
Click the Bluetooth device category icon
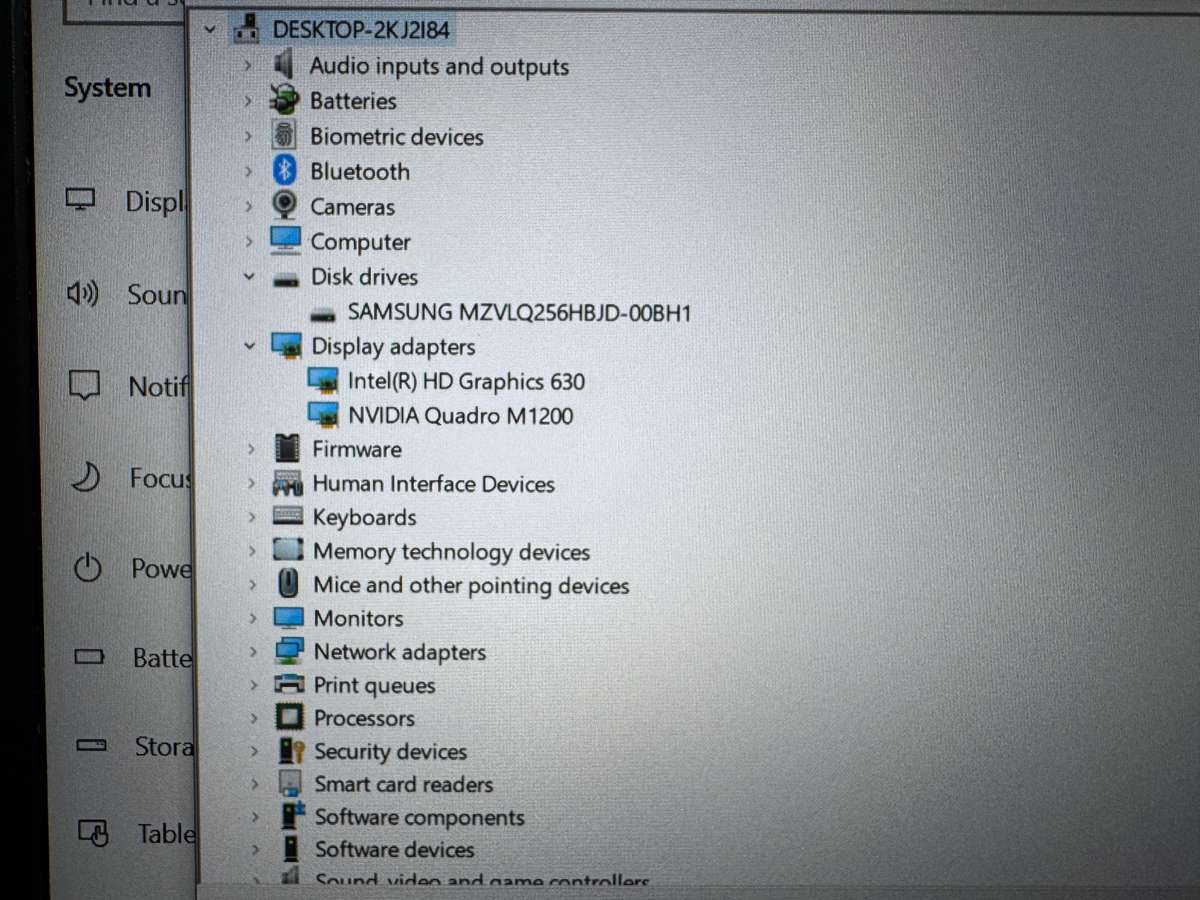point(285,171)
